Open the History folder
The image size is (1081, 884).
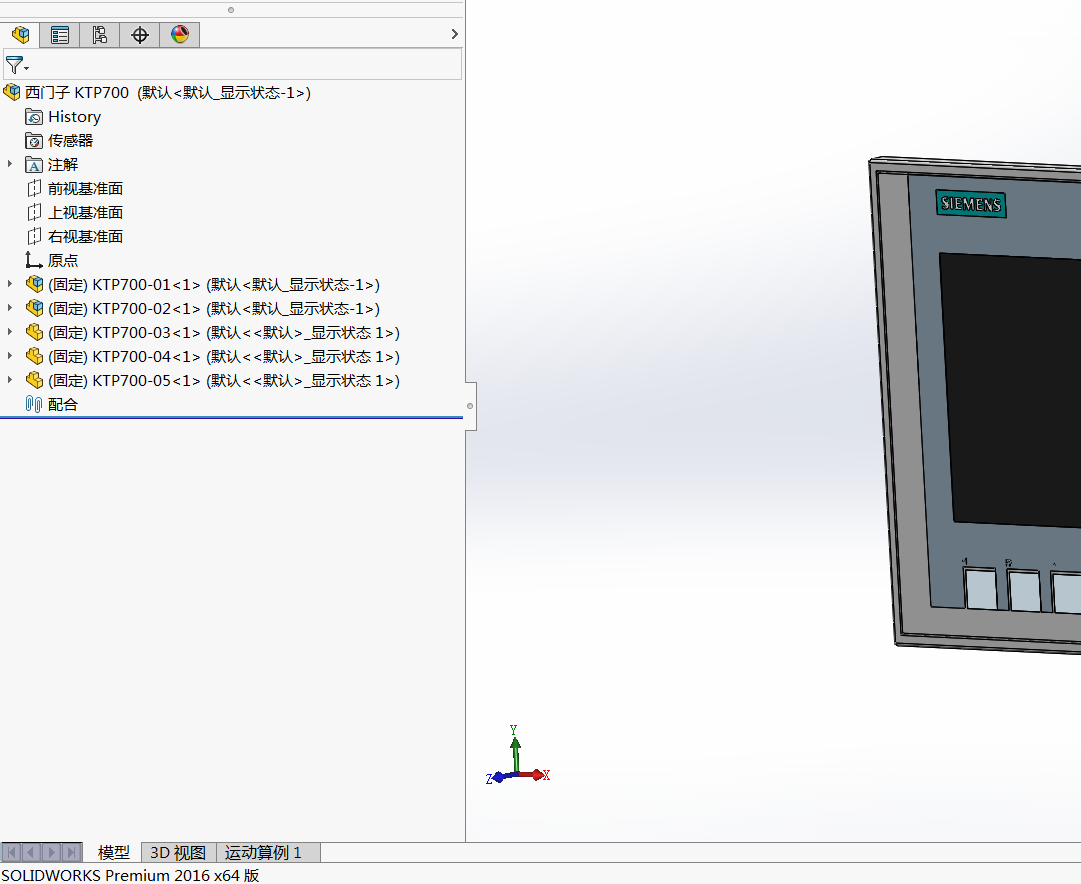[x=74, y=117]
